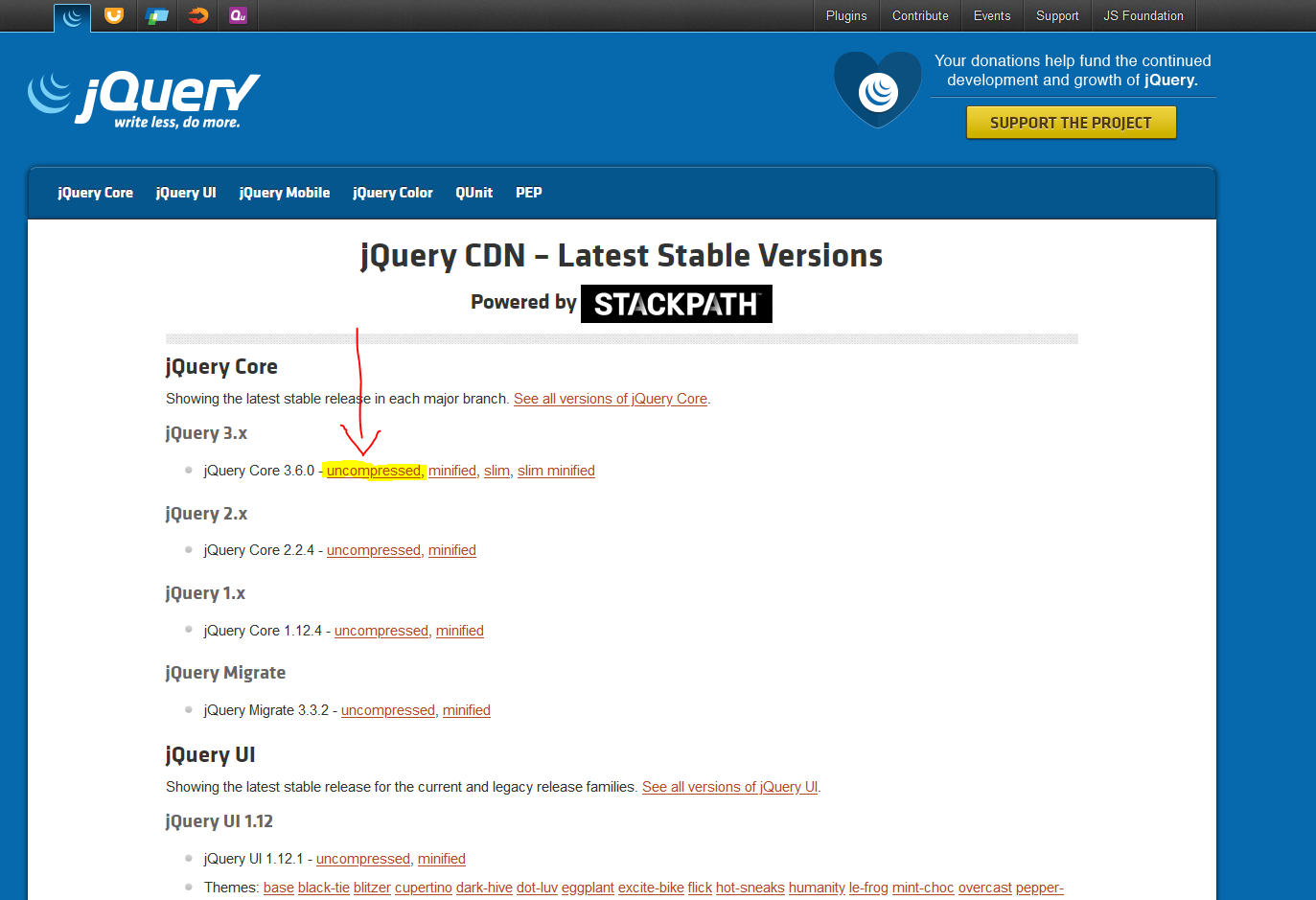
Task: Go to QUnit in the navigation bar
Action: point(474,193)
